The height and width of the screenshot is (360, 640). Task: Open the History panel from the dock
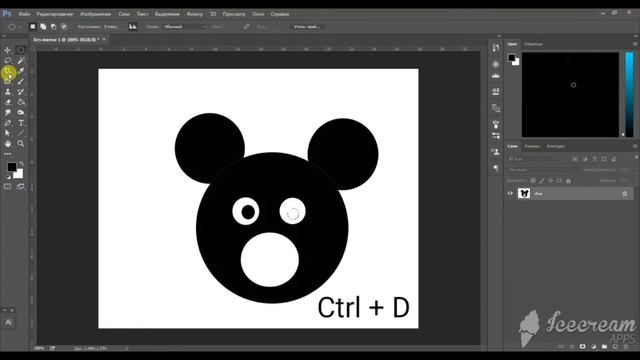point(496,48)
